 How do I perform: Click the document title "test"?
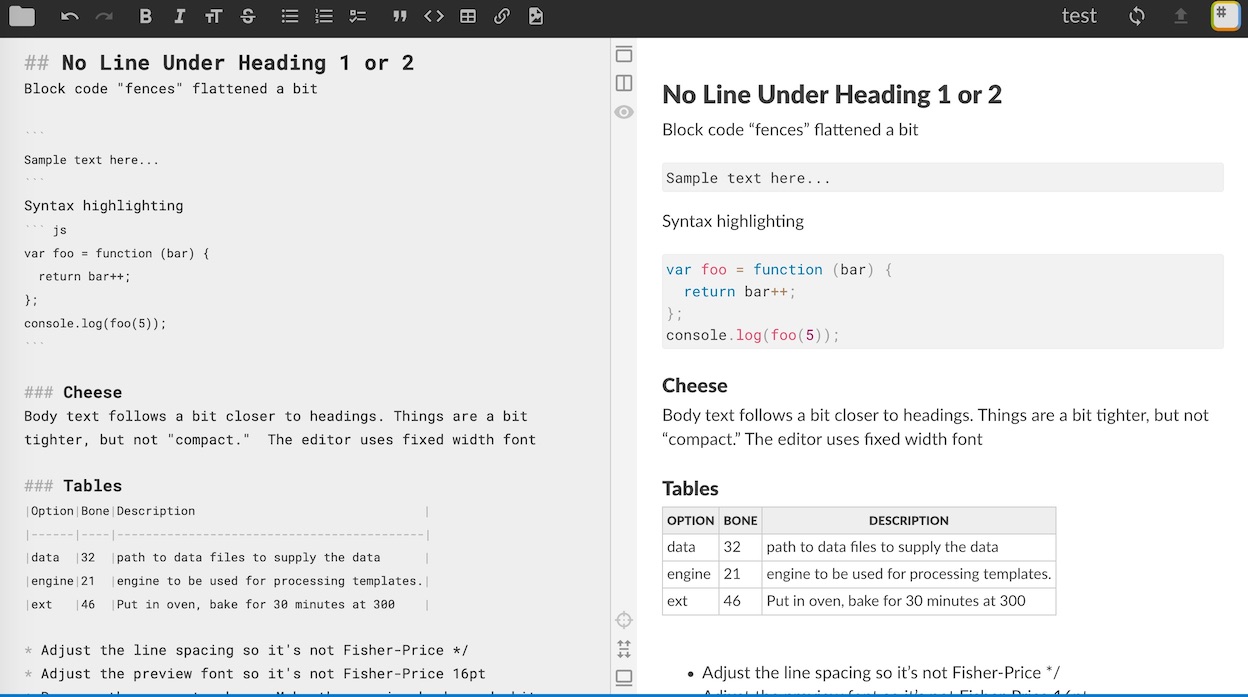[1079, 16]
